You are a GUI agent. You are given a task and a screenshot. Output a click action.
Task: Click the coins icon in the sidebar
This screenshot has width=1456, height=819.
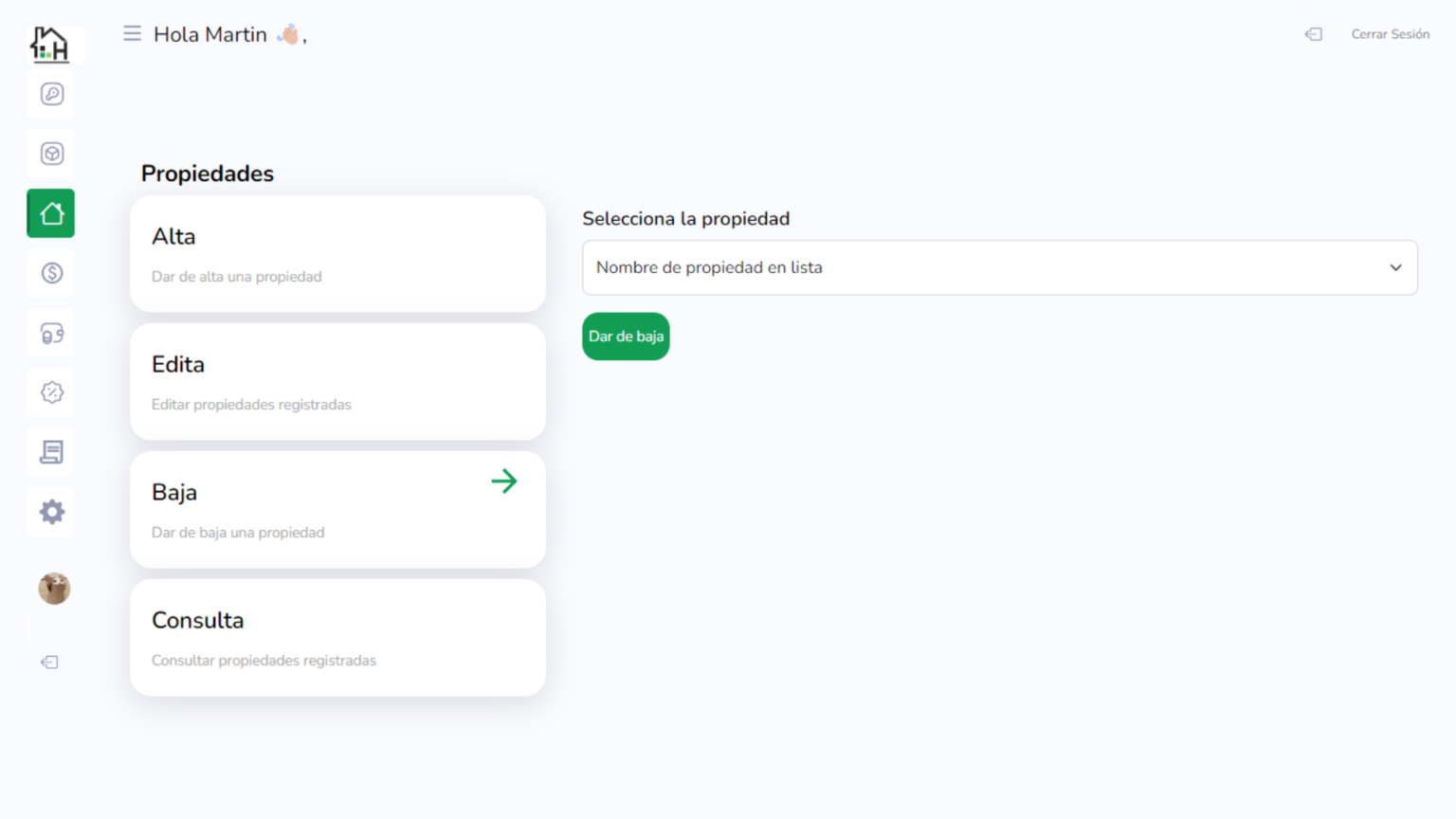(52, 334)
